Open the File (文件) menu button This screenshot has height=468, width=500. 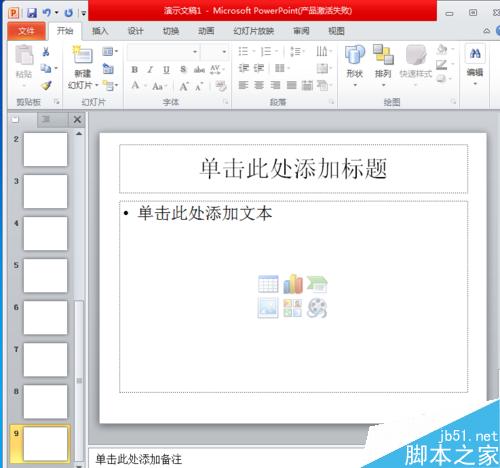coord(26,31)
